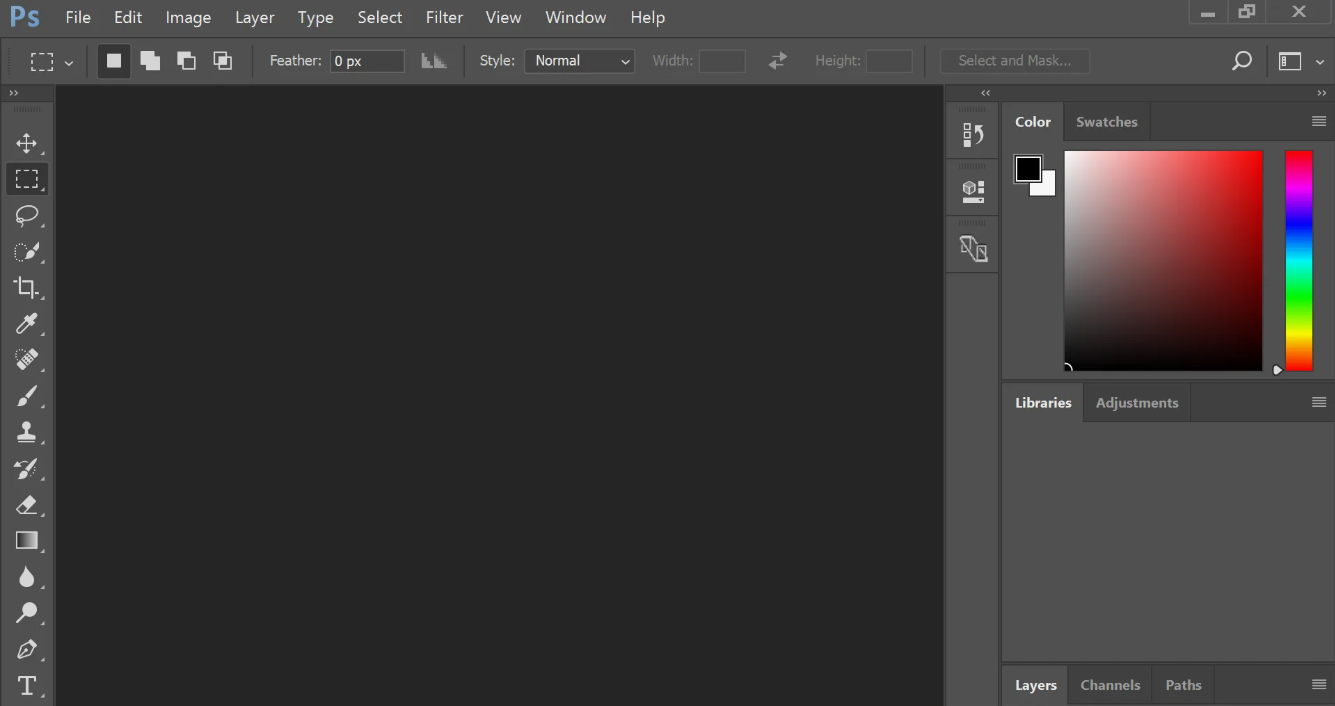Open the Style dropdown set to Normal
Viewport: 1335px width, 706px height.
point(581,61)
